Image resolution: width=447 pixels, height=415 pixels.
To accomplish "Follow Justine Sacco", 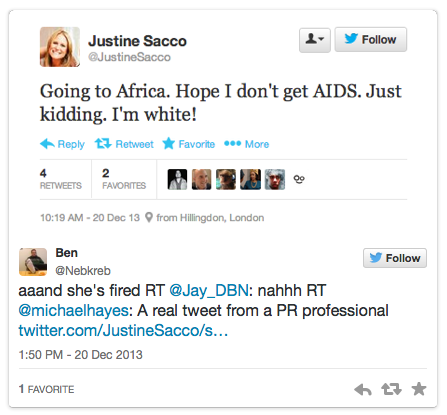I will pyautogui.click(x=371, y=39).
